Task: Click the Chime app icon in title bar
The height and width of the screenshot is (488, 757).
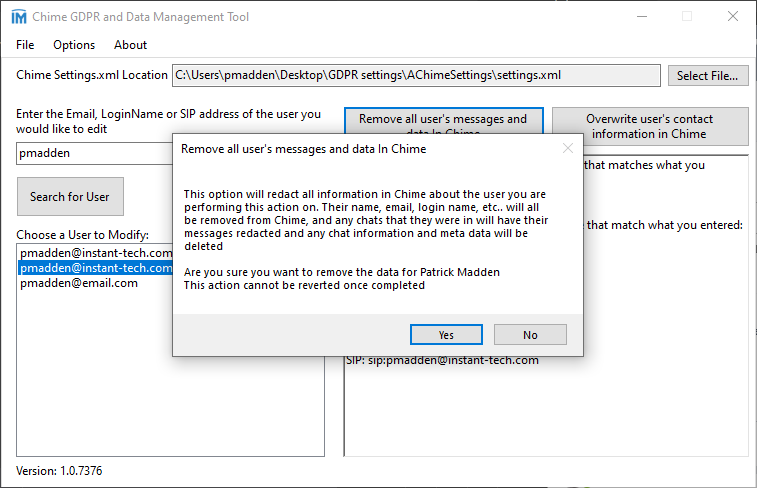Action: (x=19, y=17)
